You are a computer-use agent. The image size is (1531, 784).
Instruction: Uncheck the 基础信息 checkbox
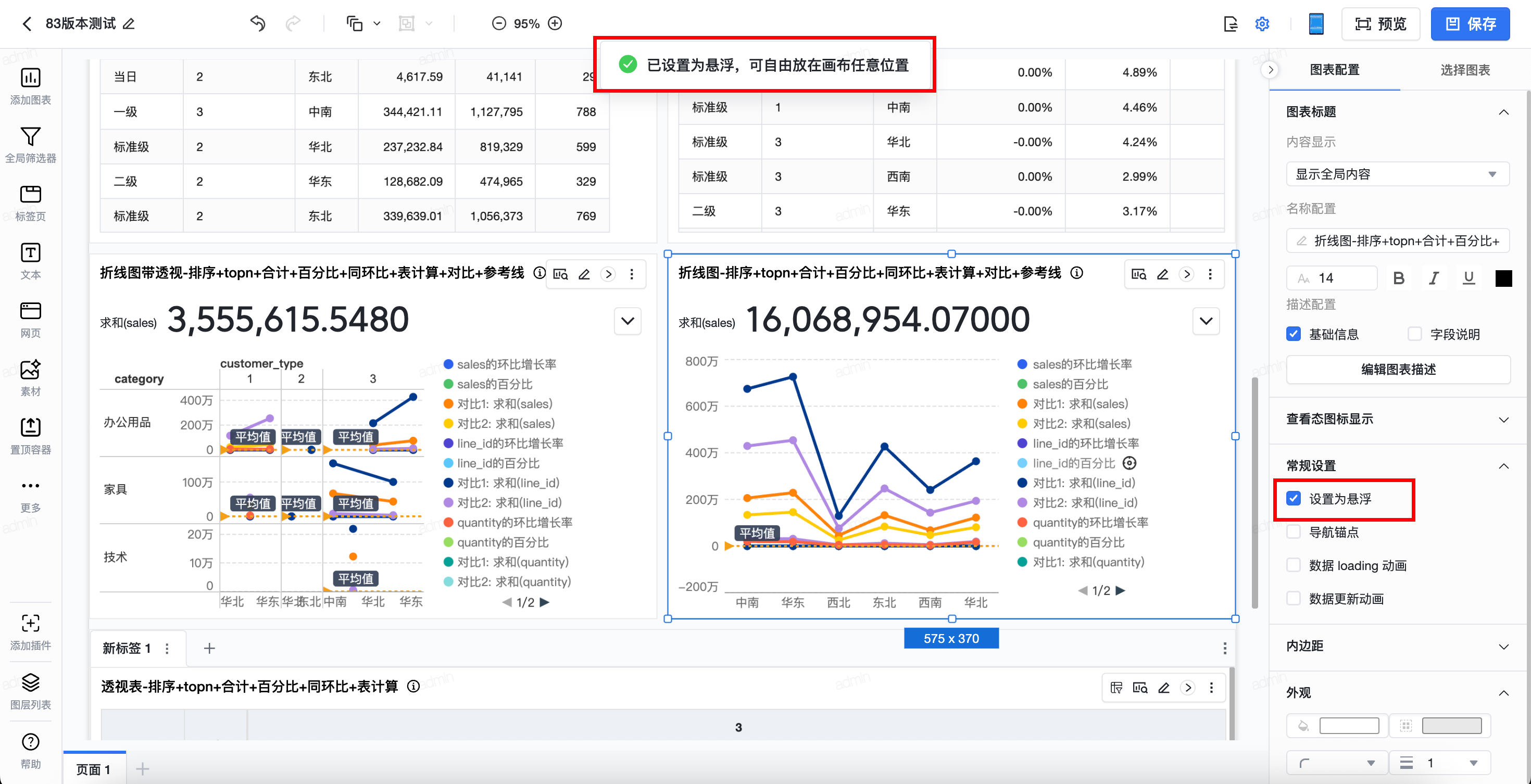[x=1293, y=334]
